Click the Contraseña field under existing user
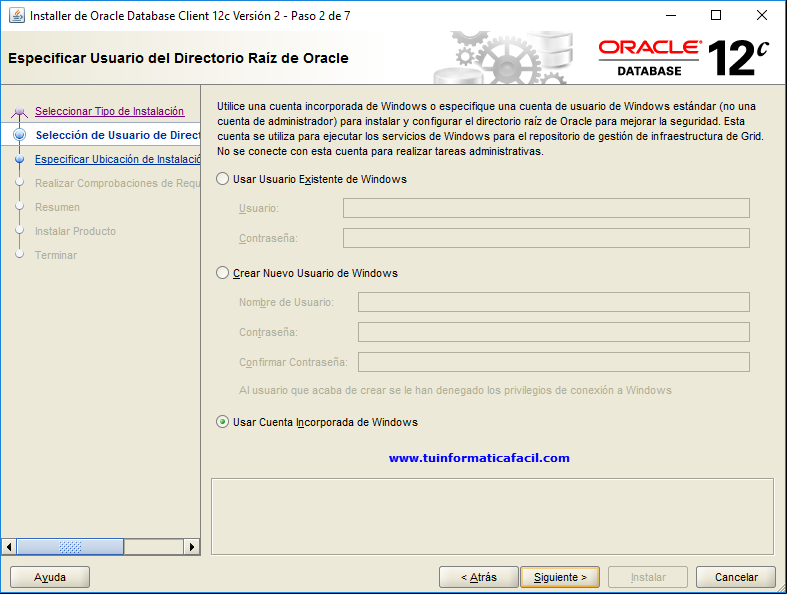787x594 pixels. [x=546, y=238]
